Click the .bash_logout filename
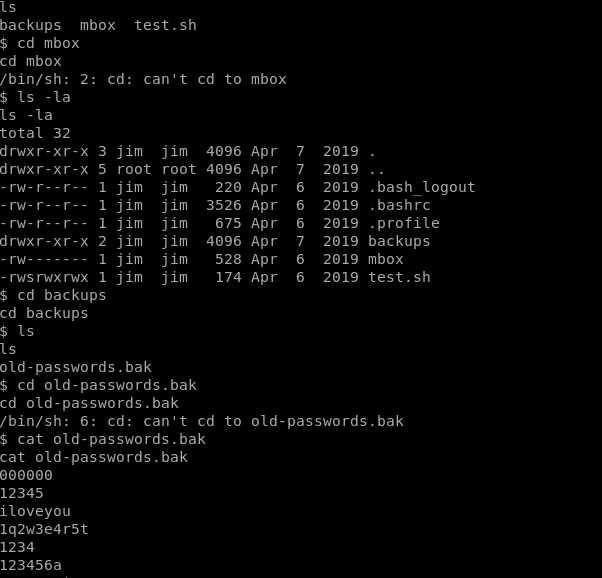This screenshot has width=602, height=578. pyautogui.click(x=422, y=187)
